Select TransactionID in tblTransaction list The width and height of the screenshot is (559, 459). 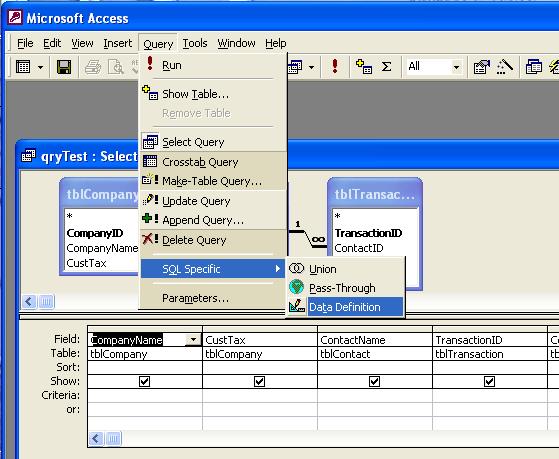375,233
